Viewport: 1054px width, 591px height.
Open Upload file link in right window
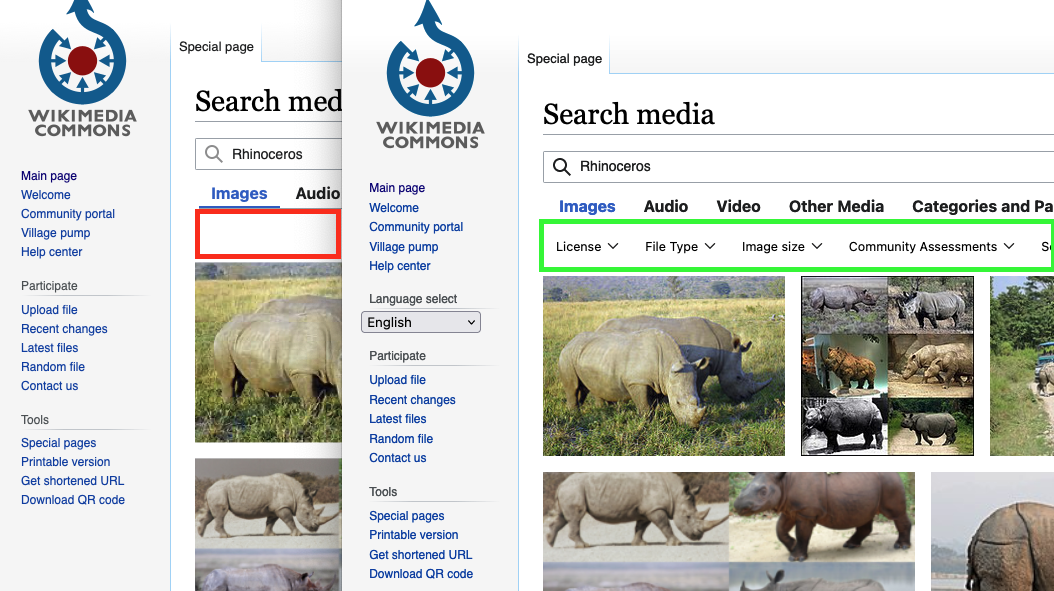click(x=397, y=380)
